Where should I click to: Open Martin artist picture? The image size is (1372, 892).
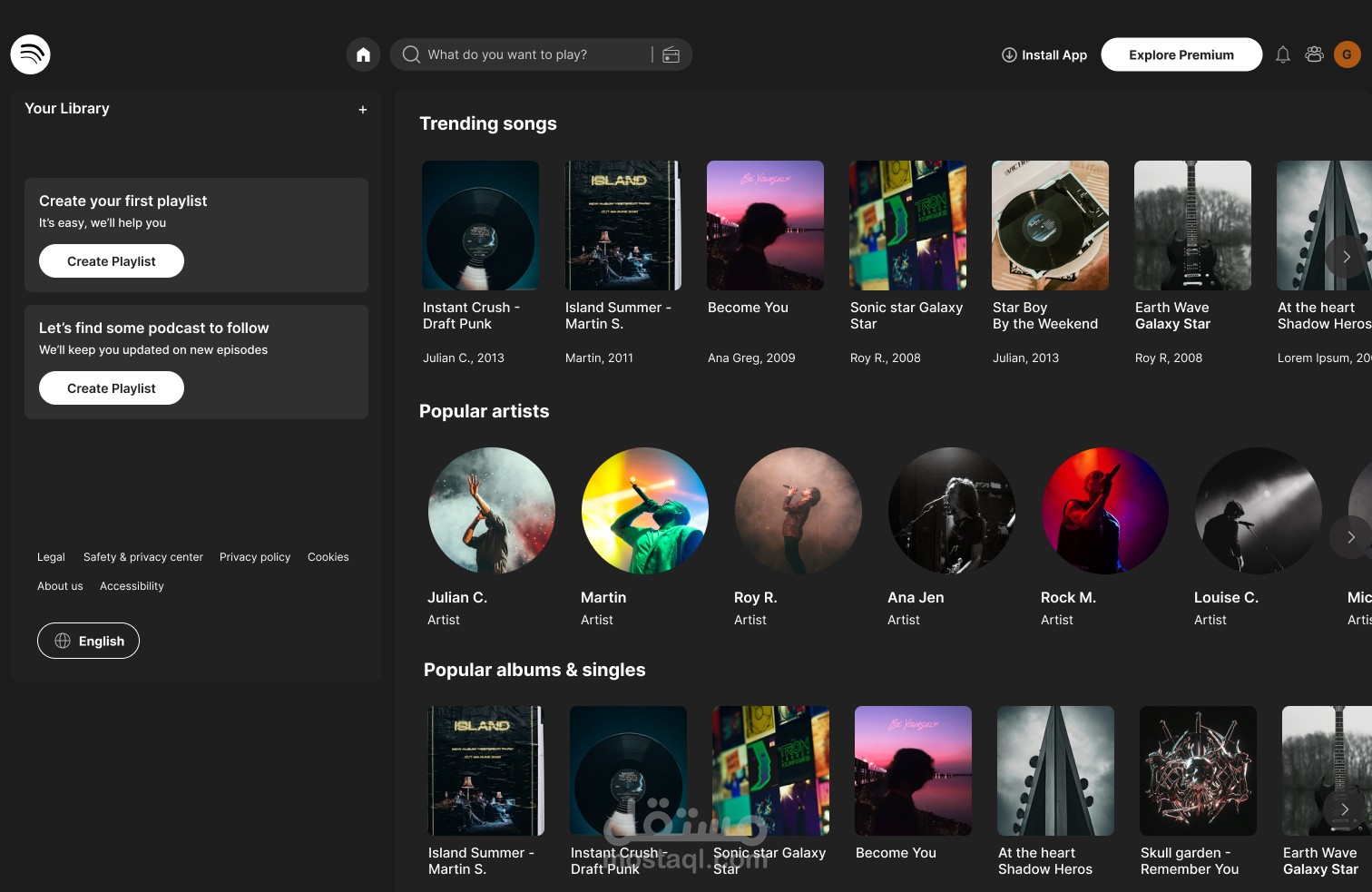[x=645, y=511]
